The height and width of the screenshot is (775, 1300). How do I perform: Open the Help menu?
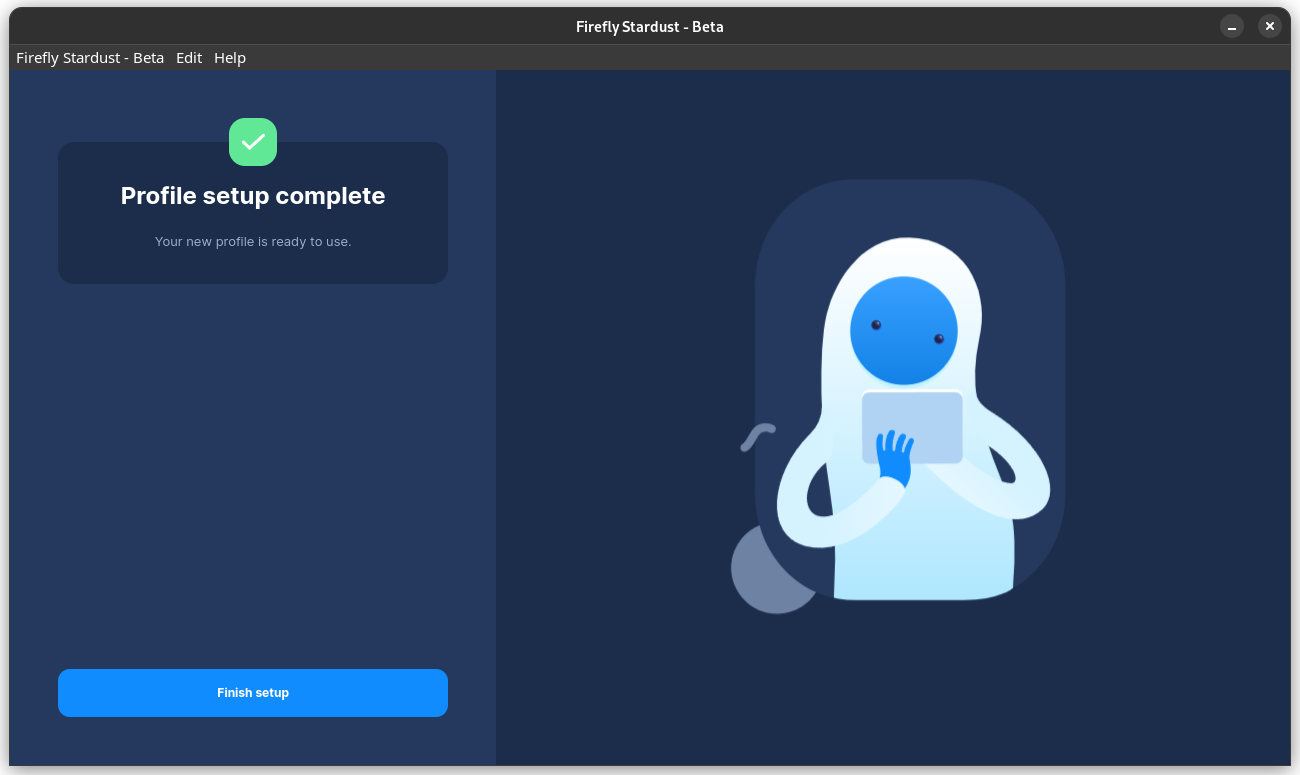point(229,57)
